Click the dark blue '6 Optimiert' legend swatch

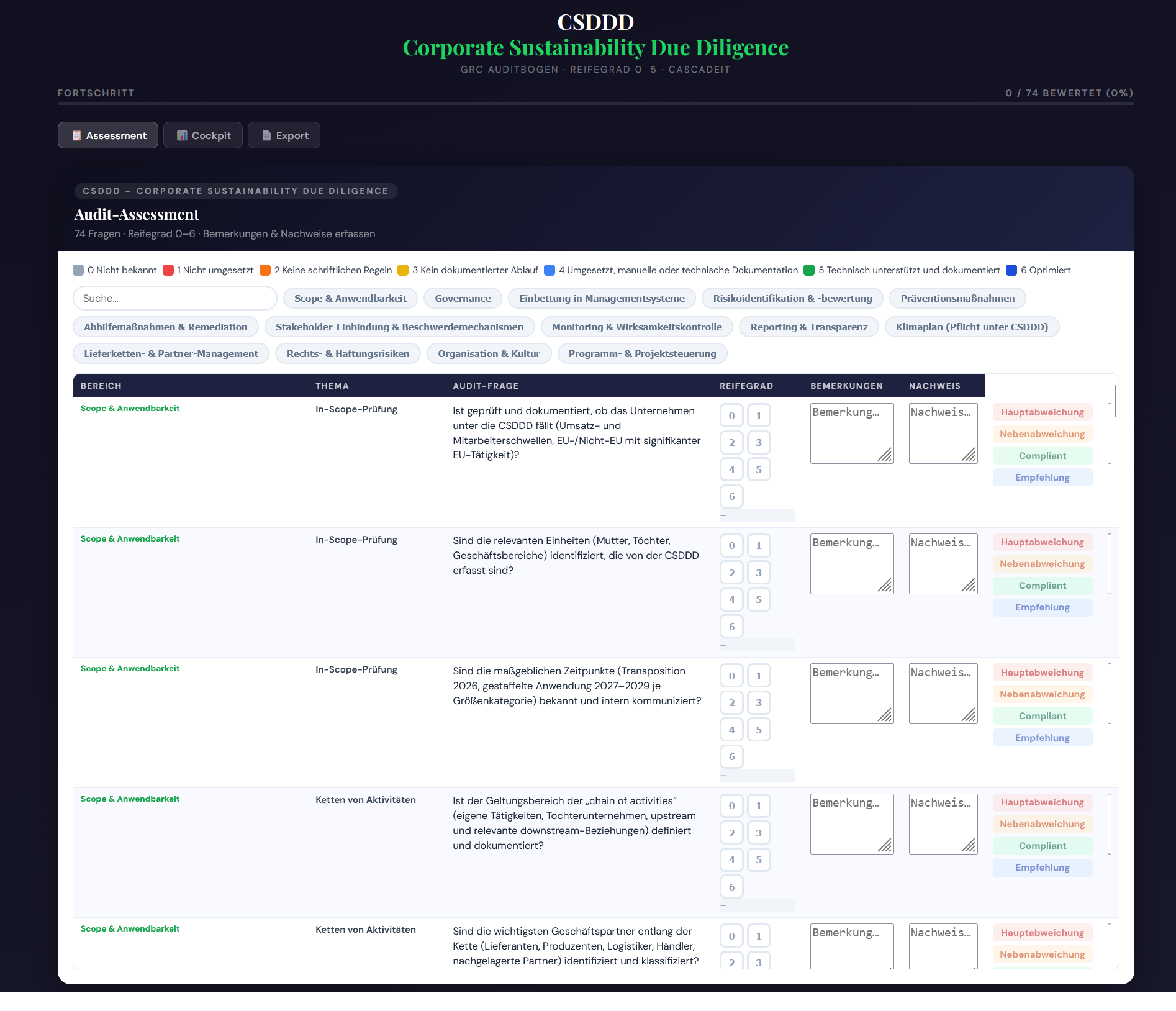pos(1011,270)
